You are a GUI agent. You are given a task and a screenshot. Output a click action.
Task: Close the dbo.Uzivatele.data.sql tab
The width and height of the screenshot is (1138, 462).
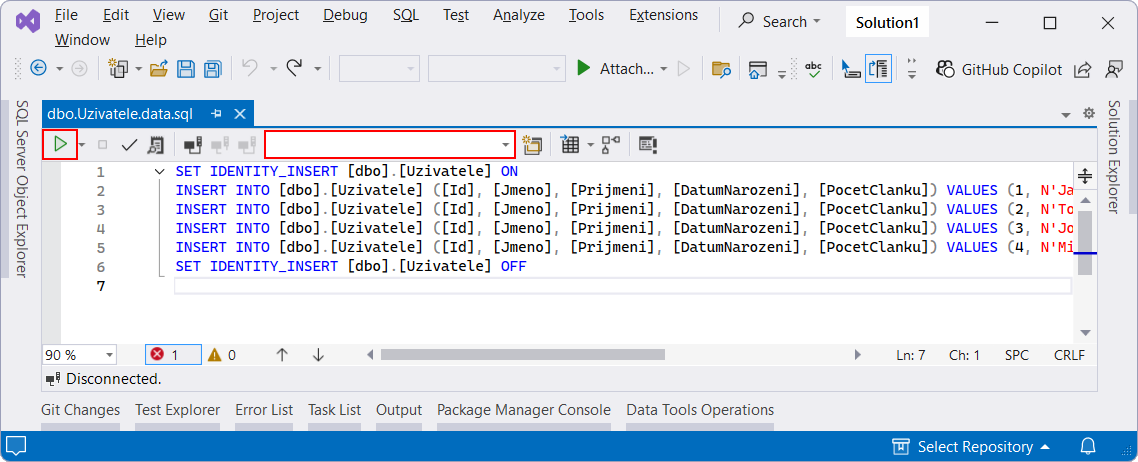pyautogui.click(x=240, y=114)
